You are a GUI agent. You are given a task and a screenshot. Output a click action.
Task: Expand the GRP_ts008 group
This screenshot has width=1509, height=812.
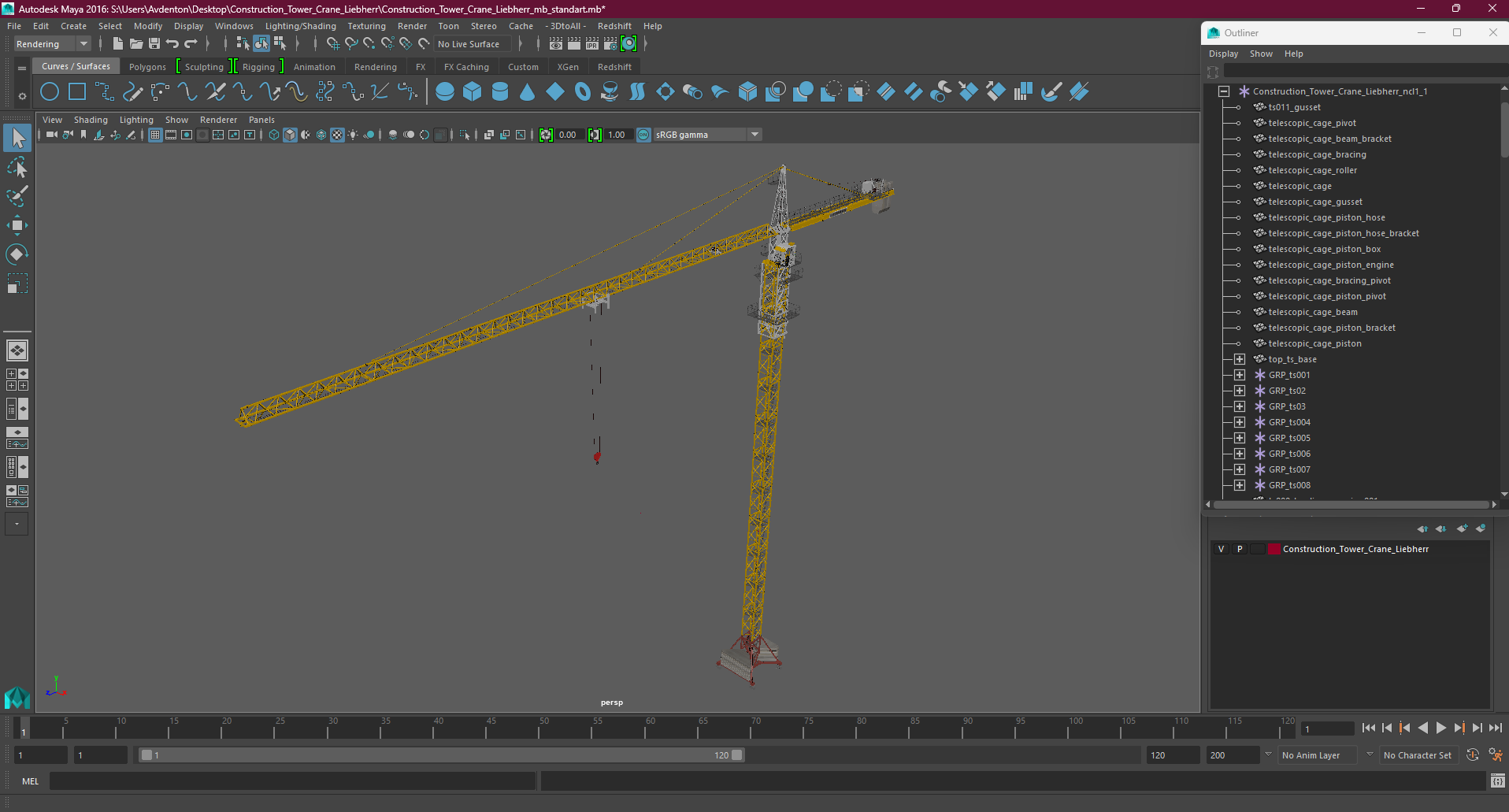click(x=1240, y=485)
